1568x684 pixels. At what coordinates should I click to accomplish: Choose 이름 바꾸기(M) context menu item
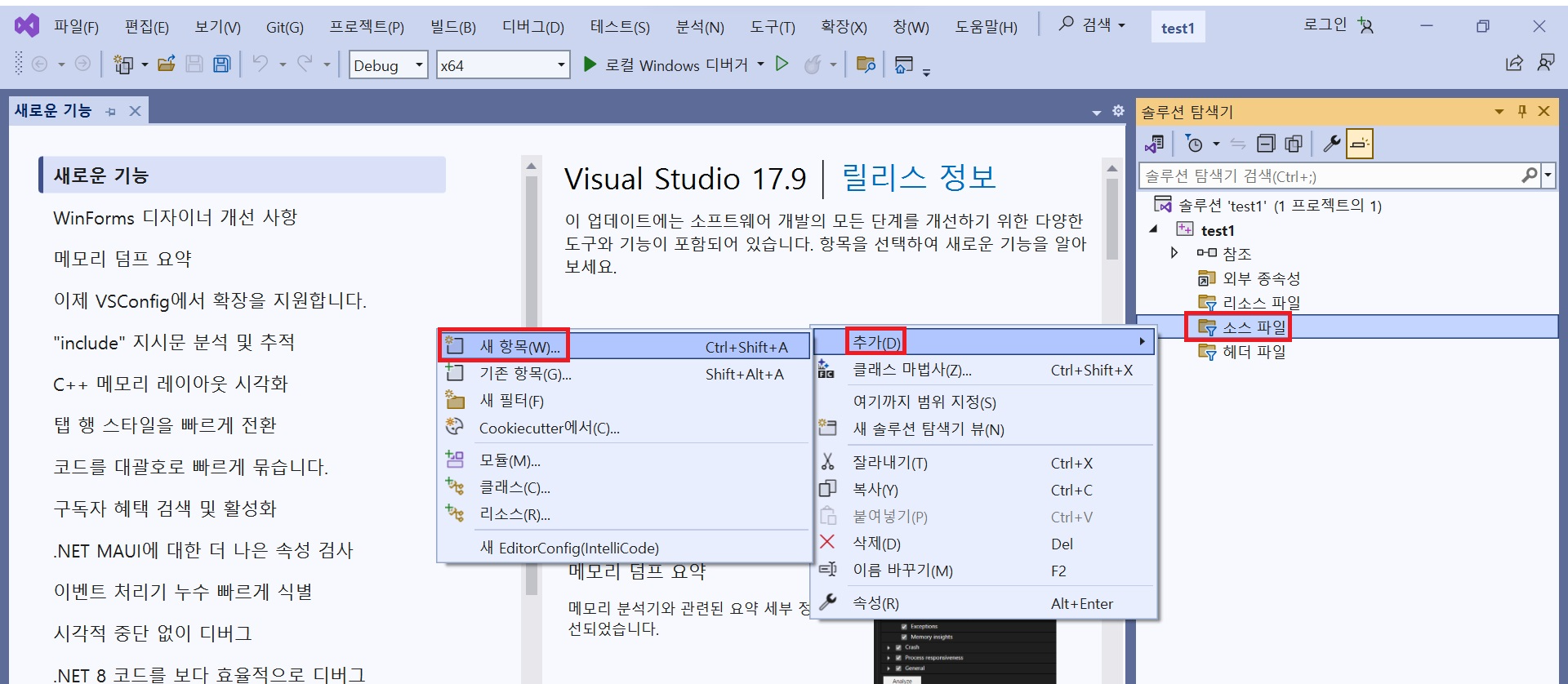tap(987, 571)
